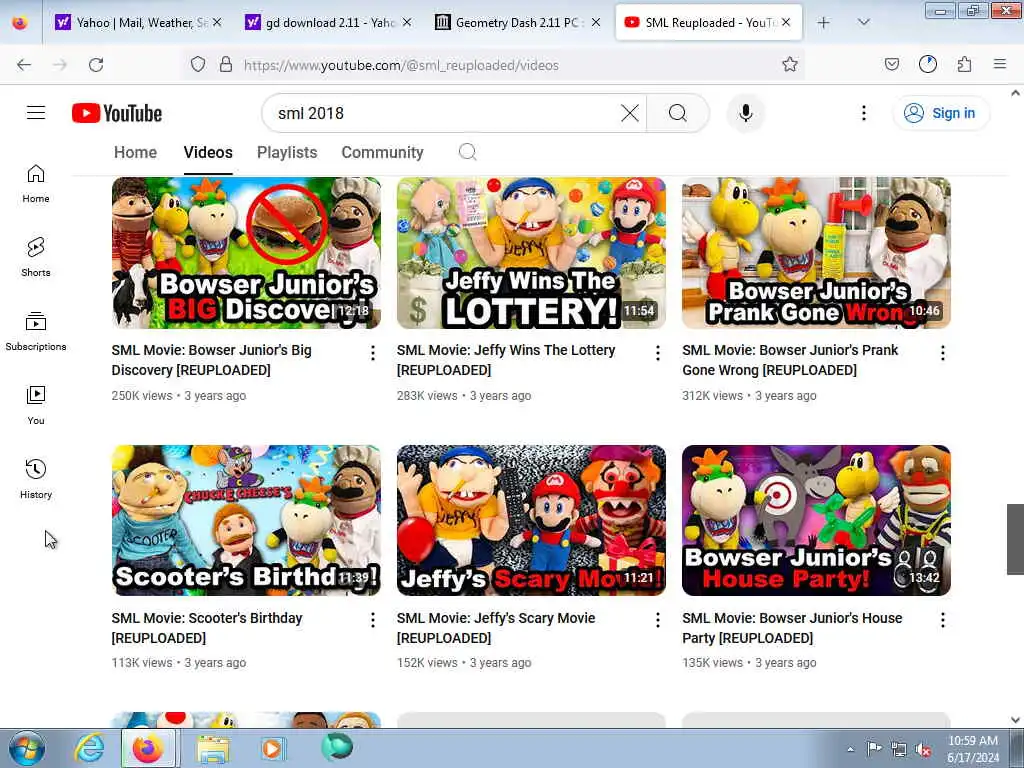Open options menu for Bowser Junior's Big Discovery
Image resolution: width=1024 pixels, height=768 pixels.
click(x=373, y=353)
